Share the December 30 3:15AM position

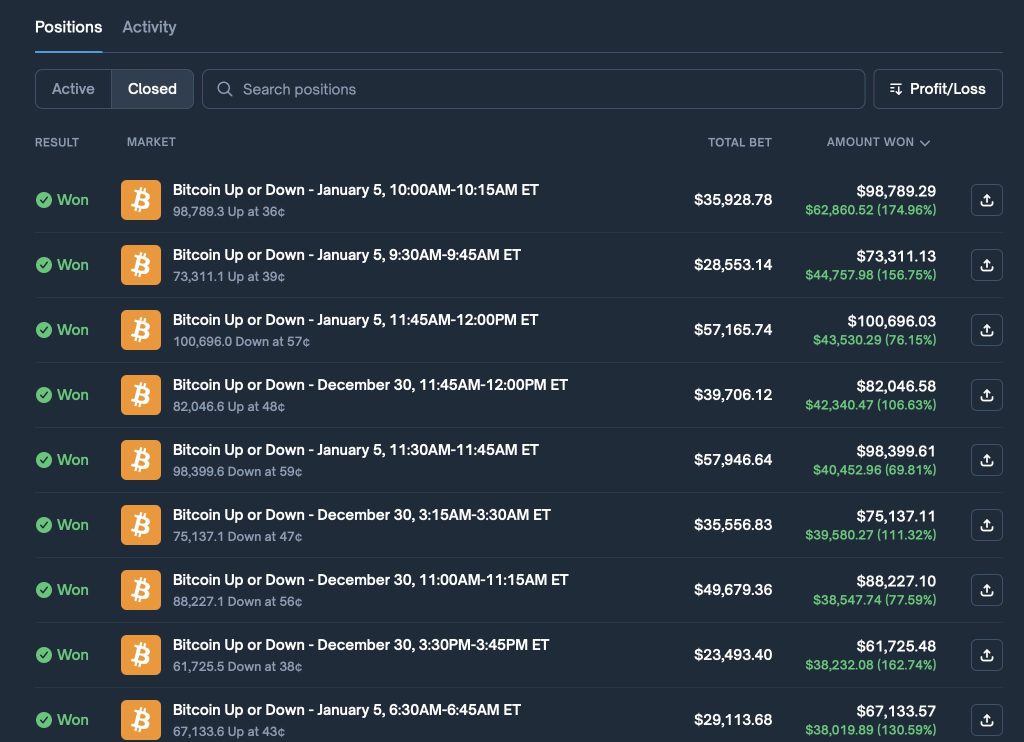coord(987,525)
